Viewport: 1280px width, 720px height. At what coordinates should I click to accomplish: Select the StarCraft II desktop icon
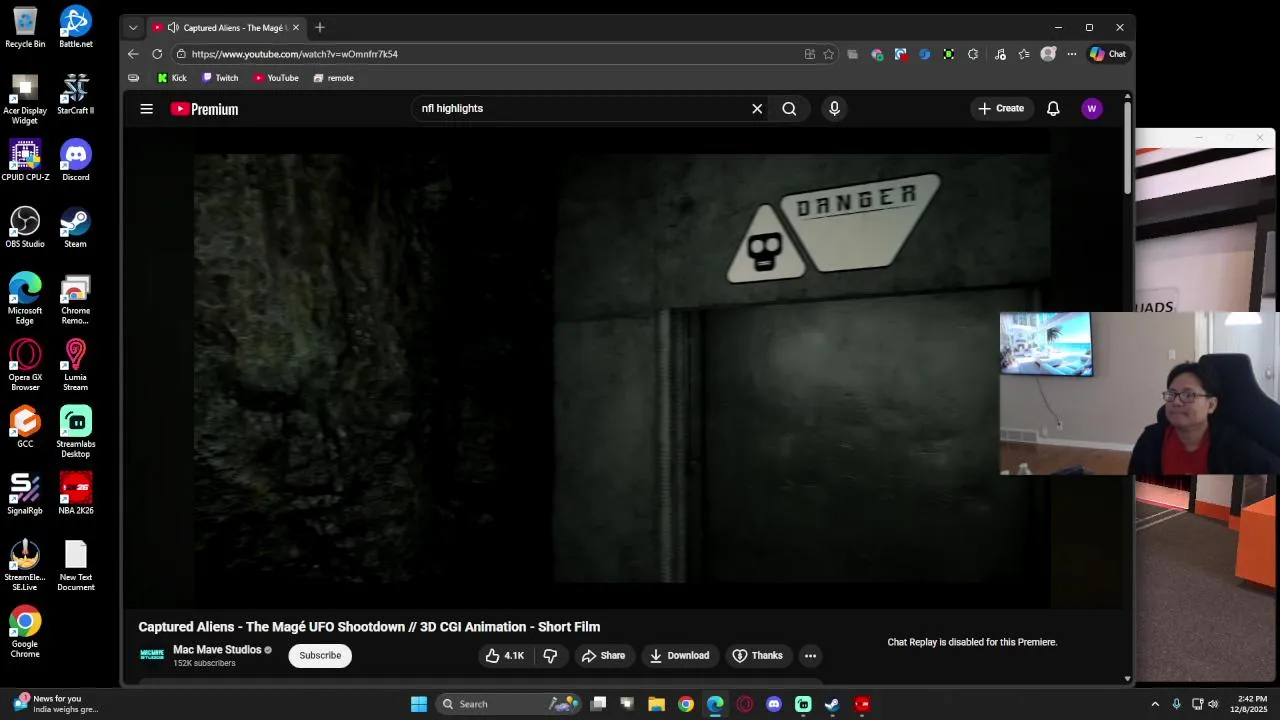click(x=76, y=93)
